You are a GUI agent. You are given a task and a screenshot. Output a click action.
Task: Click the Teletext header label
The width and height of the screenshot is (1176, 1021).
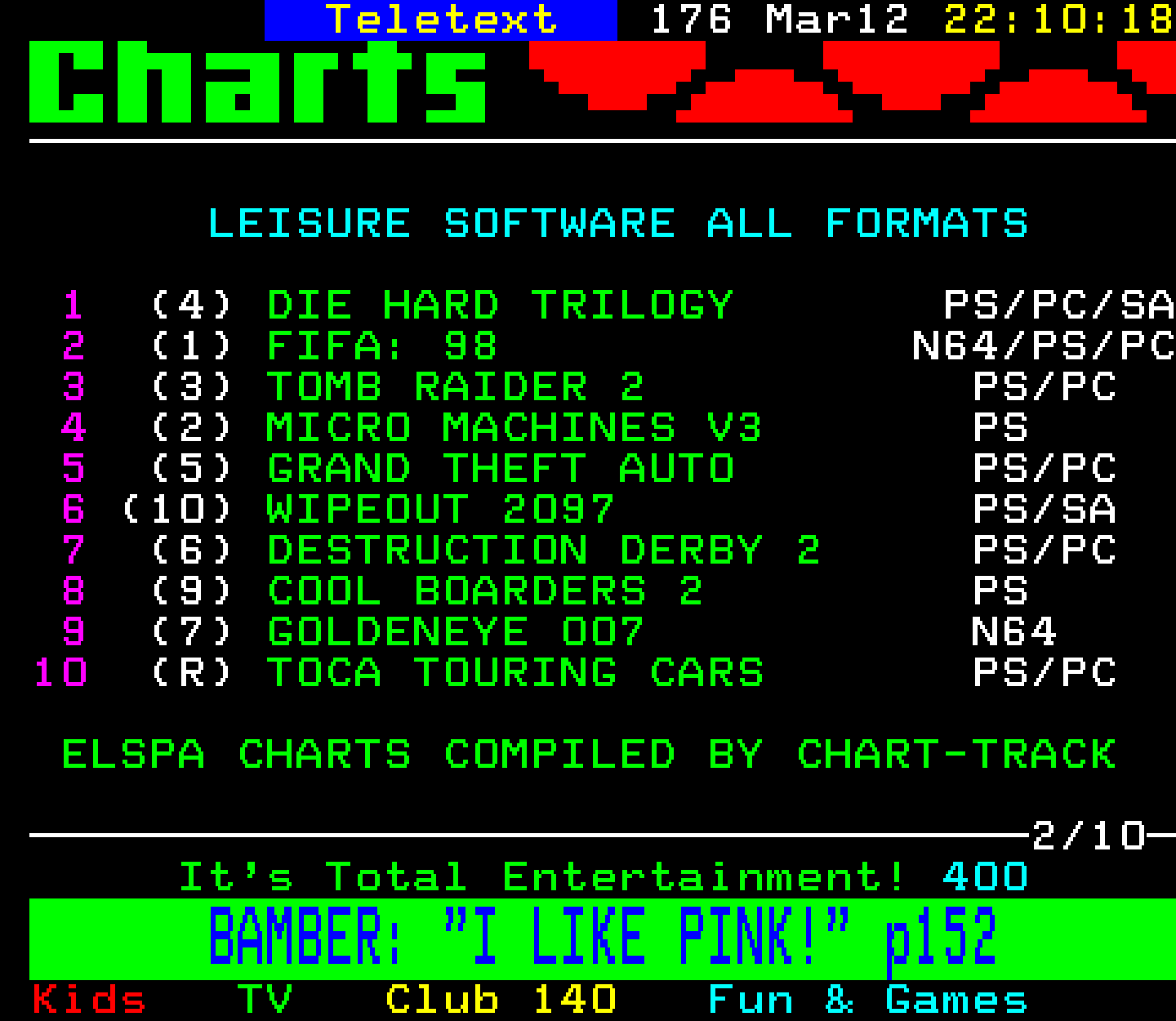pyautogui.click(x=441, y=20)
